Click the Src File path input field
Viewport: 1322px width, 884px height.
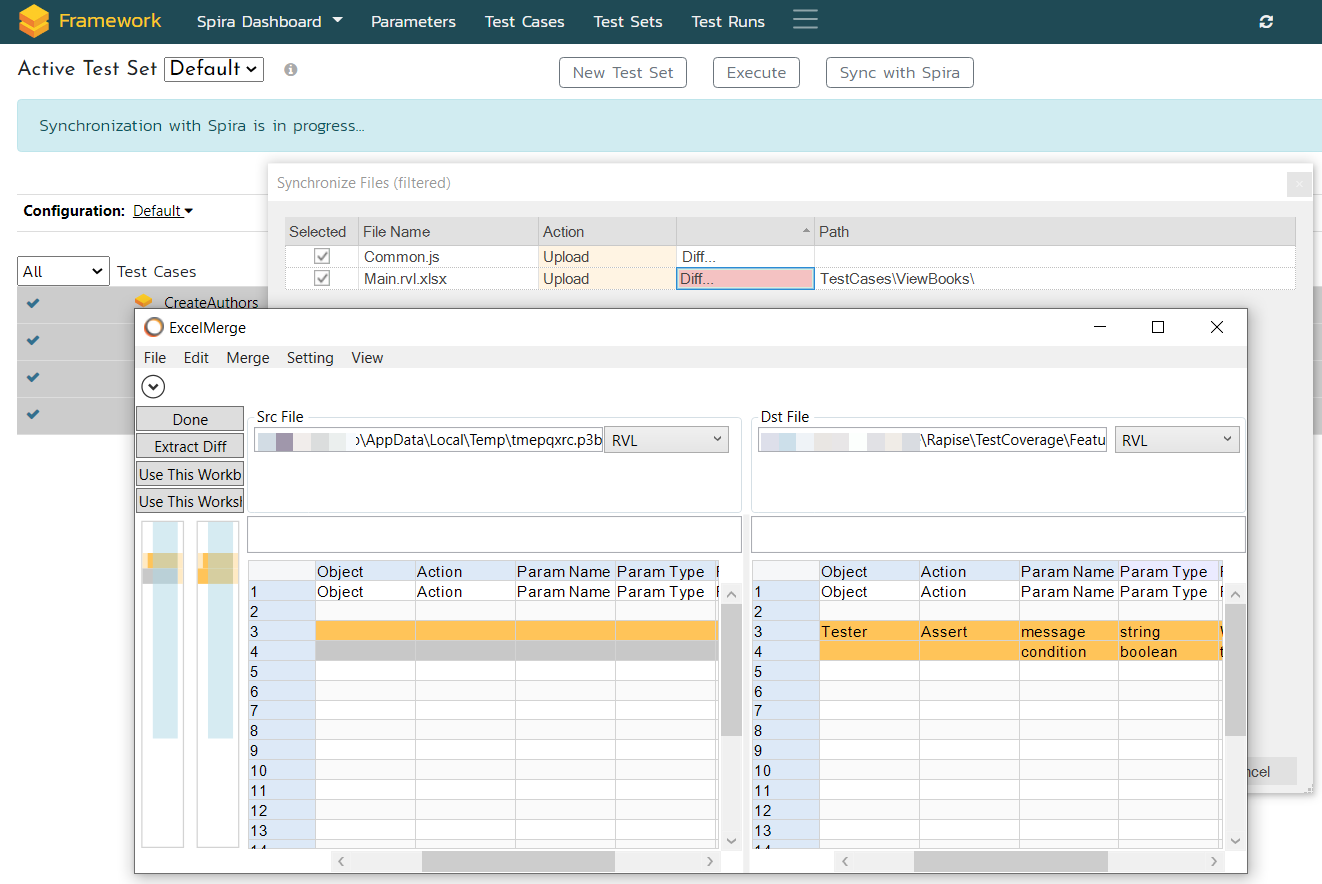tap(428, 440)
